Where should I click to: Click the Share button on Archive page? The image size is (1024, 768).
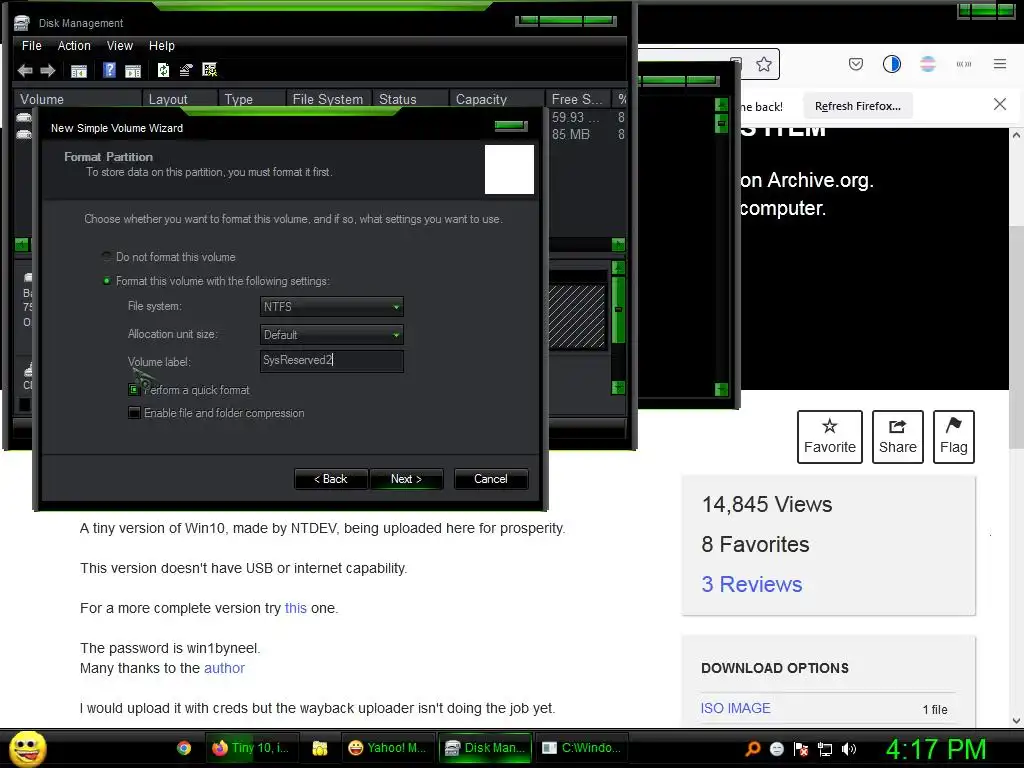pos(897,436)
